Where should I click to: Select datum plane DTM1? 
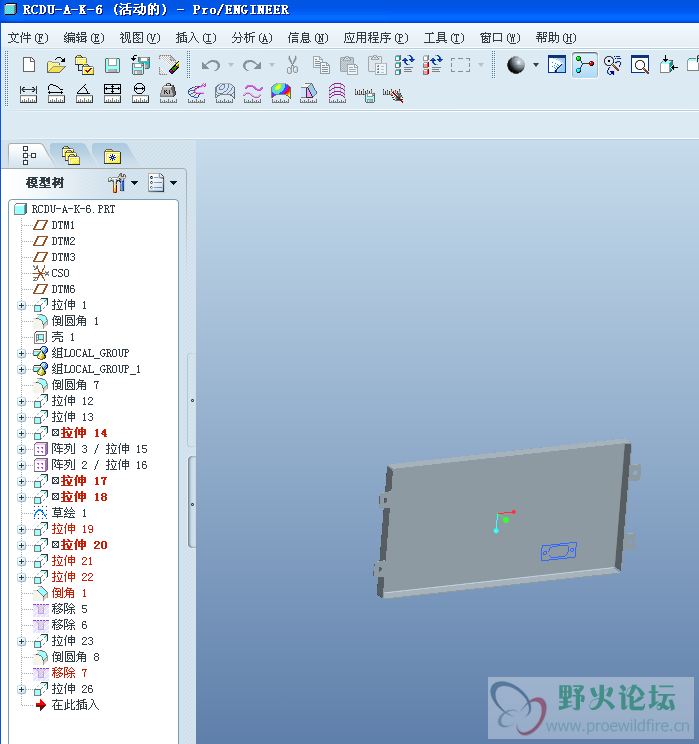(x=54, y=225)
